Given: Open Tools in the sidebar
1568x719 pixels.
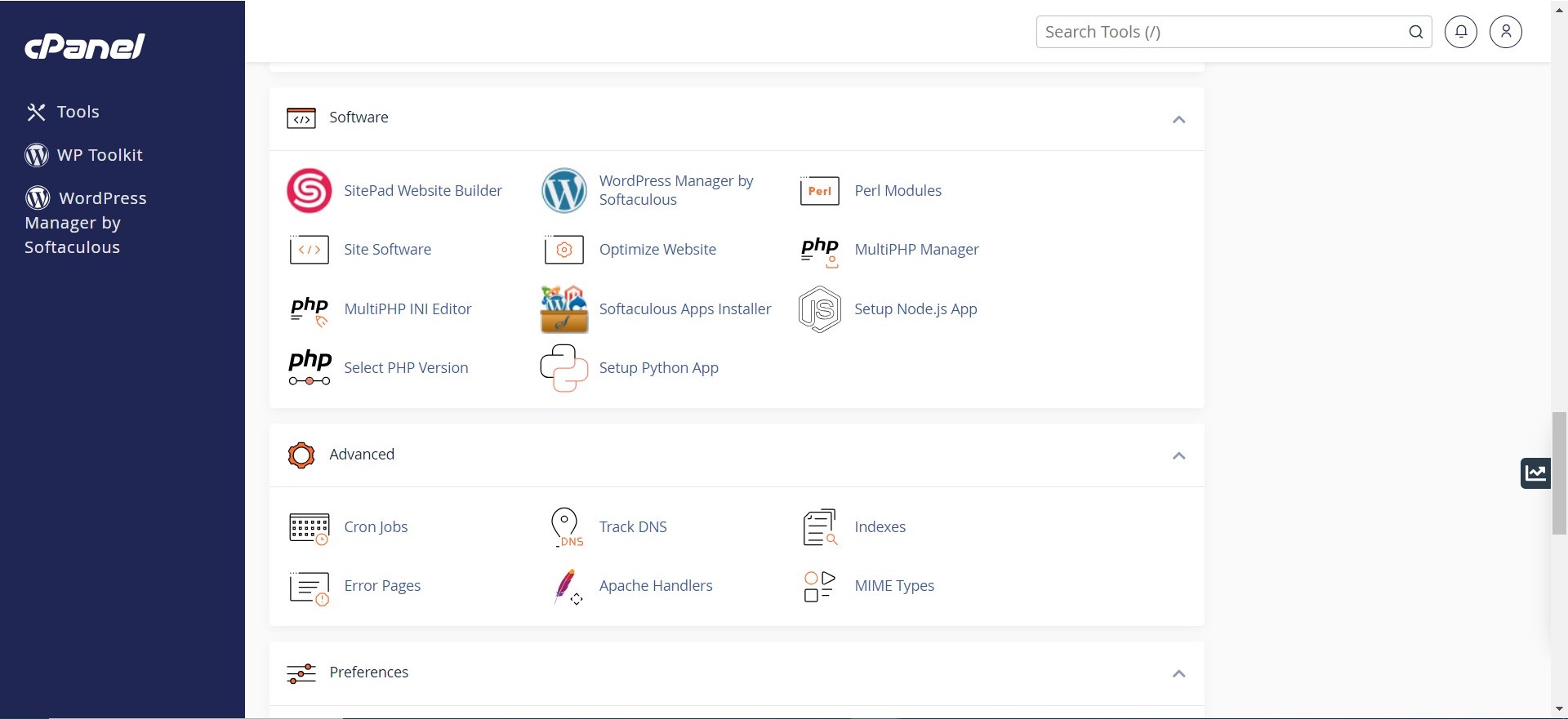Looking at the screenshot, I should tap(62, 112).
